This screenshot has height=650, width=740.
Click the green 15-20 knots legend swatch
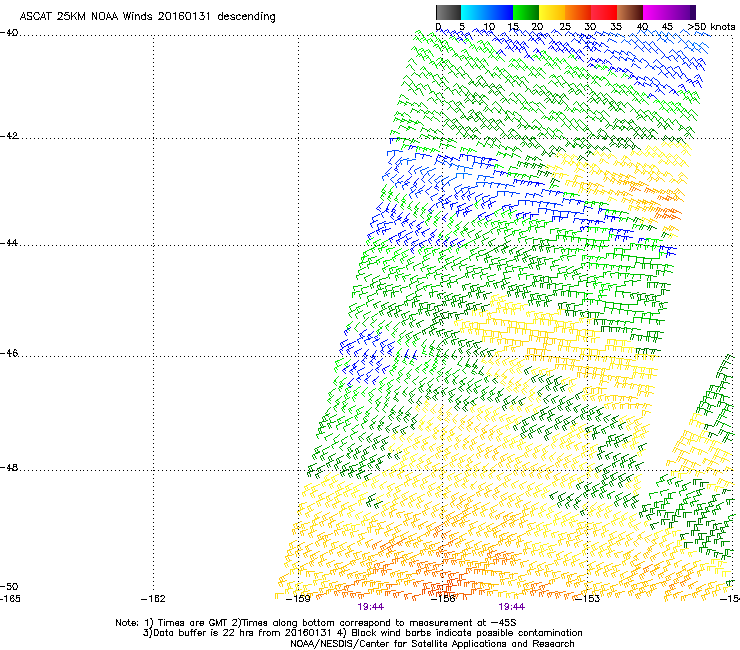pos(526,13)
